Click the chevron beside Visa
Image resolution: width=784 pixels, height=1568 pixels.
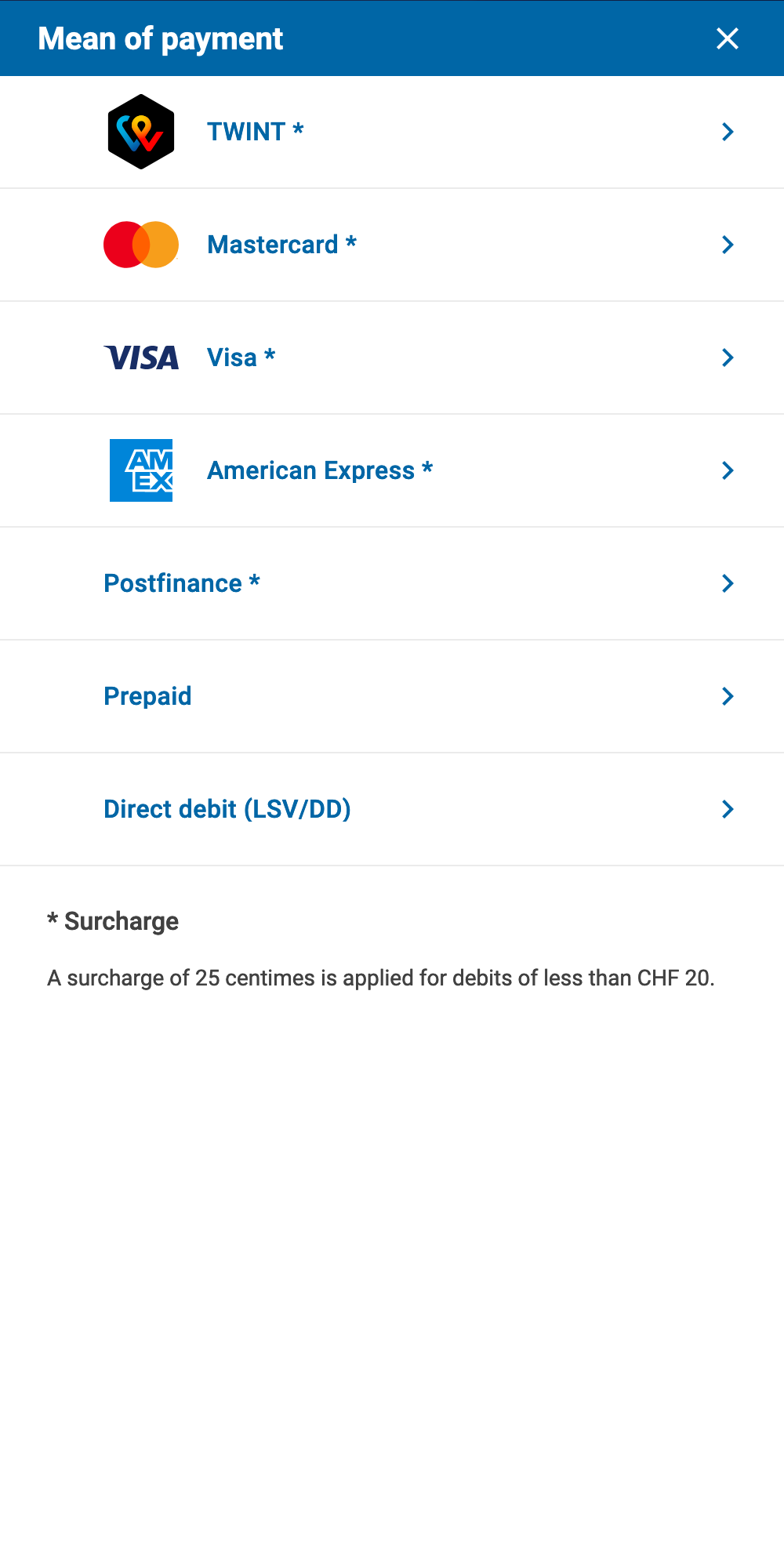click(728, 358)
